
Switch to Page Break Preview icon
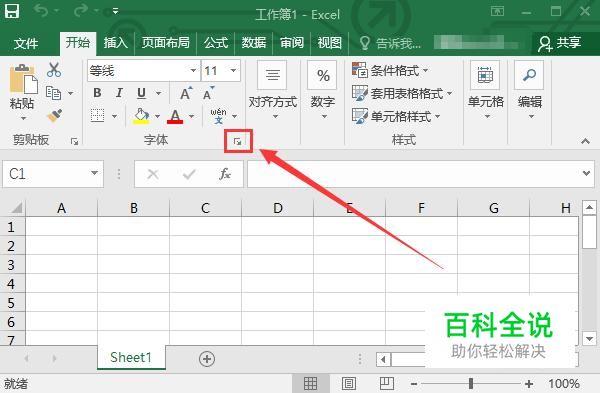point(386,383)
